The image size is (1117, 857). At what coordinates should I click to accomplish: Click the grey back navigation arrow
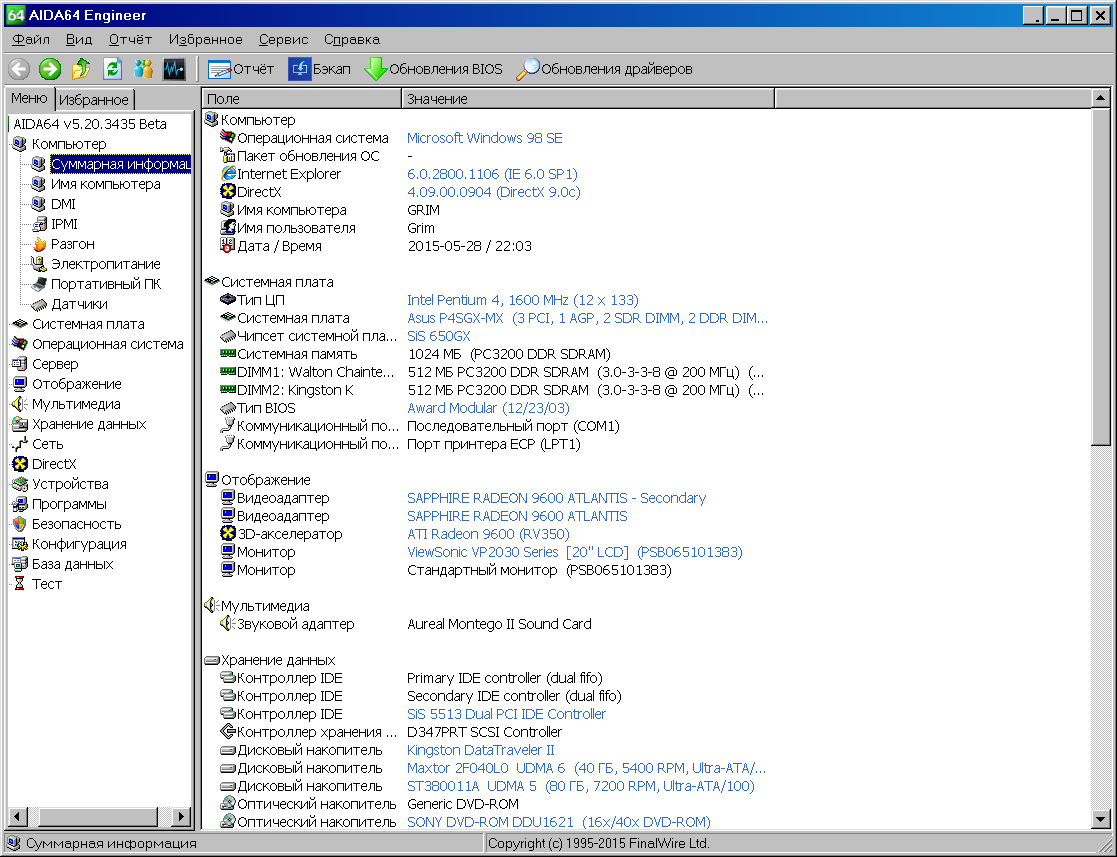point(19,69)
